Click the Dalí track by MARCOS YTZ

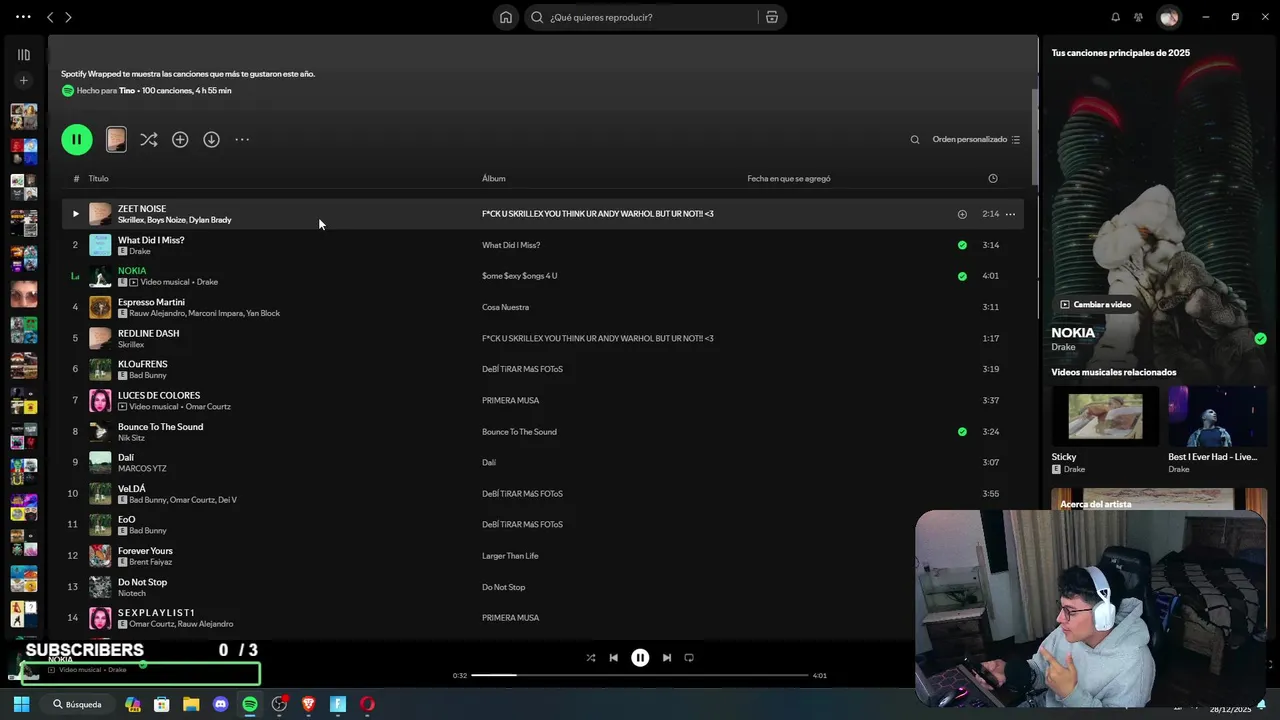pos(126,457)
